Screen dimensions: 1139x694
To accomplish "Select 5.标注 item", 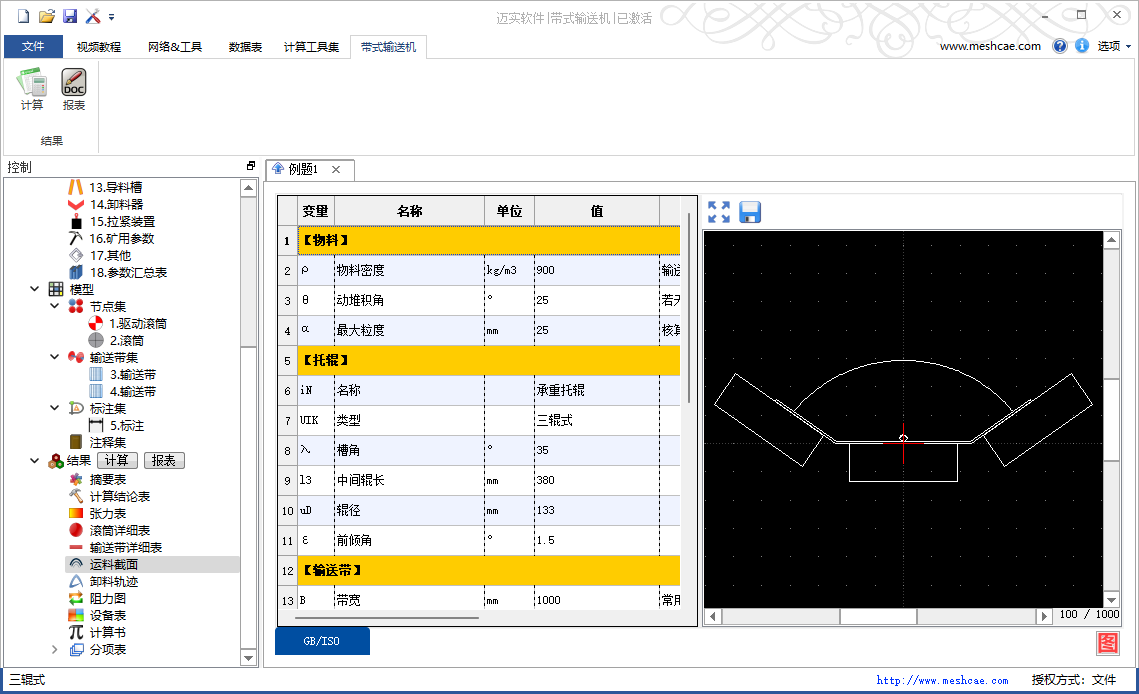I will (x=126, y=425).
